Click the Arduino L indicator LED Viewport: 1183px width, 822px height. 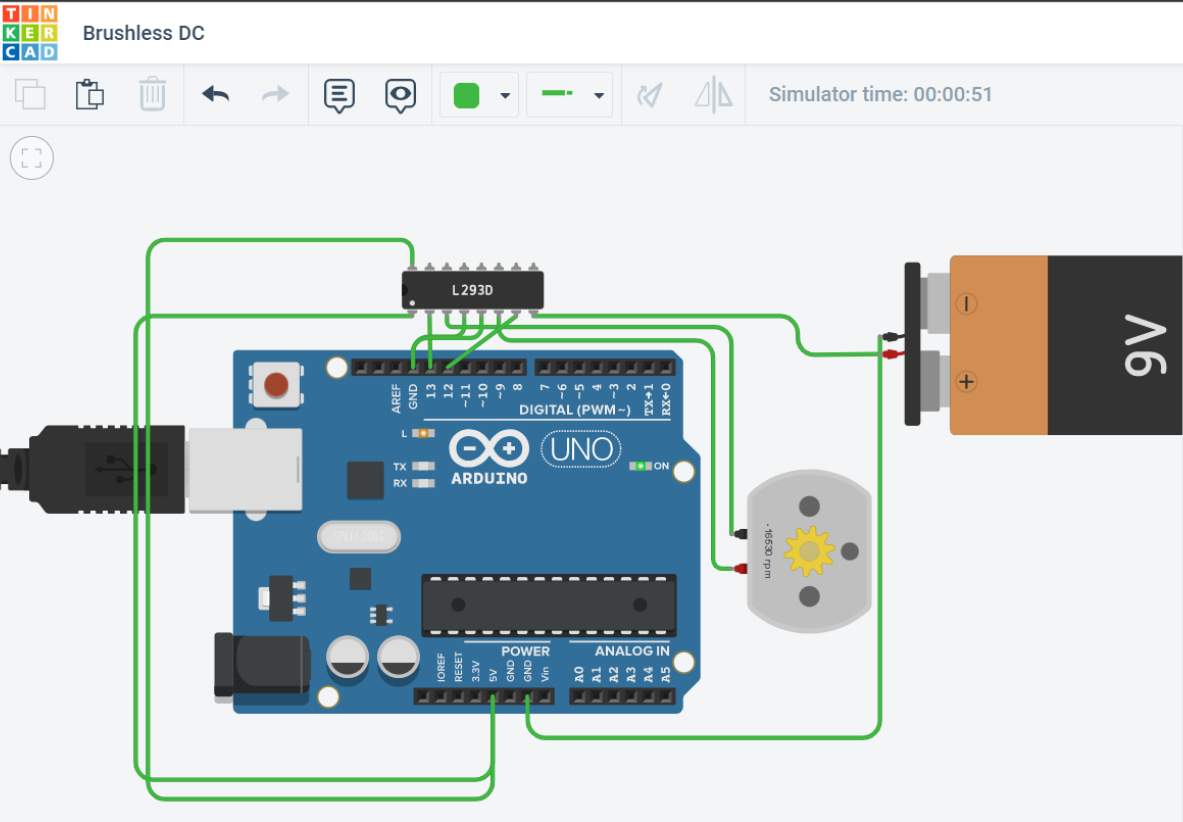click(x=423, y=433)
